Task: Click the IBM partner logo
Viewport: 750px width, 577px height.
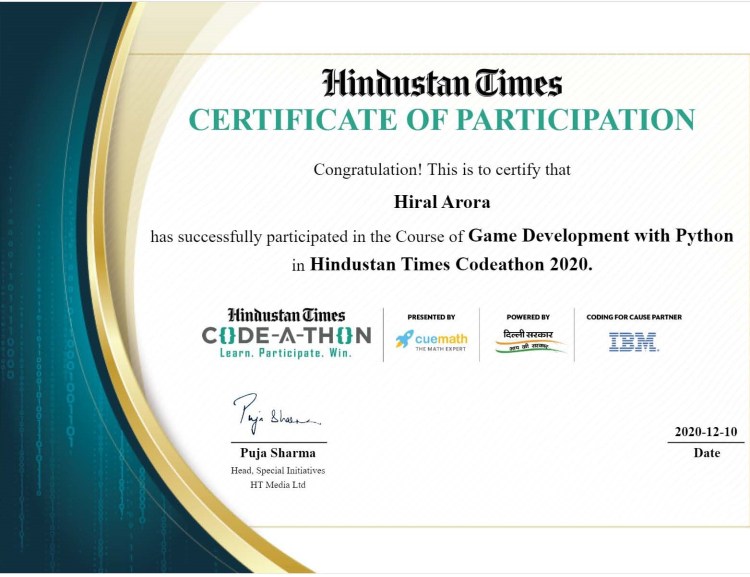Action: pyautogui.click(x=634, y=341)
